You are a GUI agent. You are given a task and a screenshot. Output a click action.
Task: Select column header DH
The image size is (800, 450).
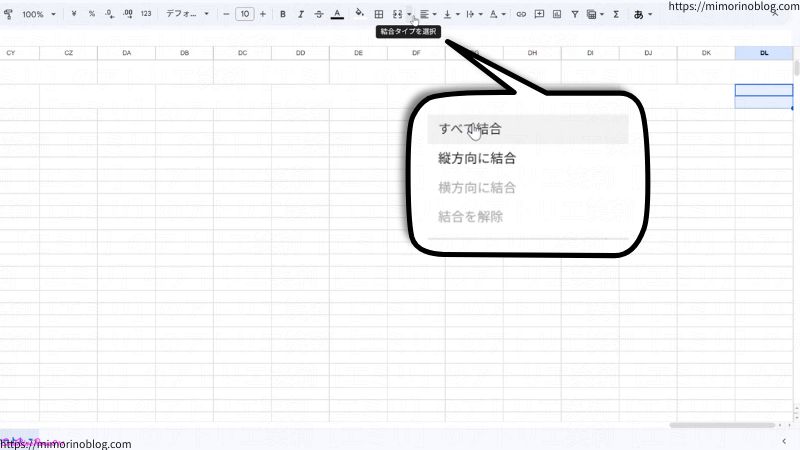(532, 53)
